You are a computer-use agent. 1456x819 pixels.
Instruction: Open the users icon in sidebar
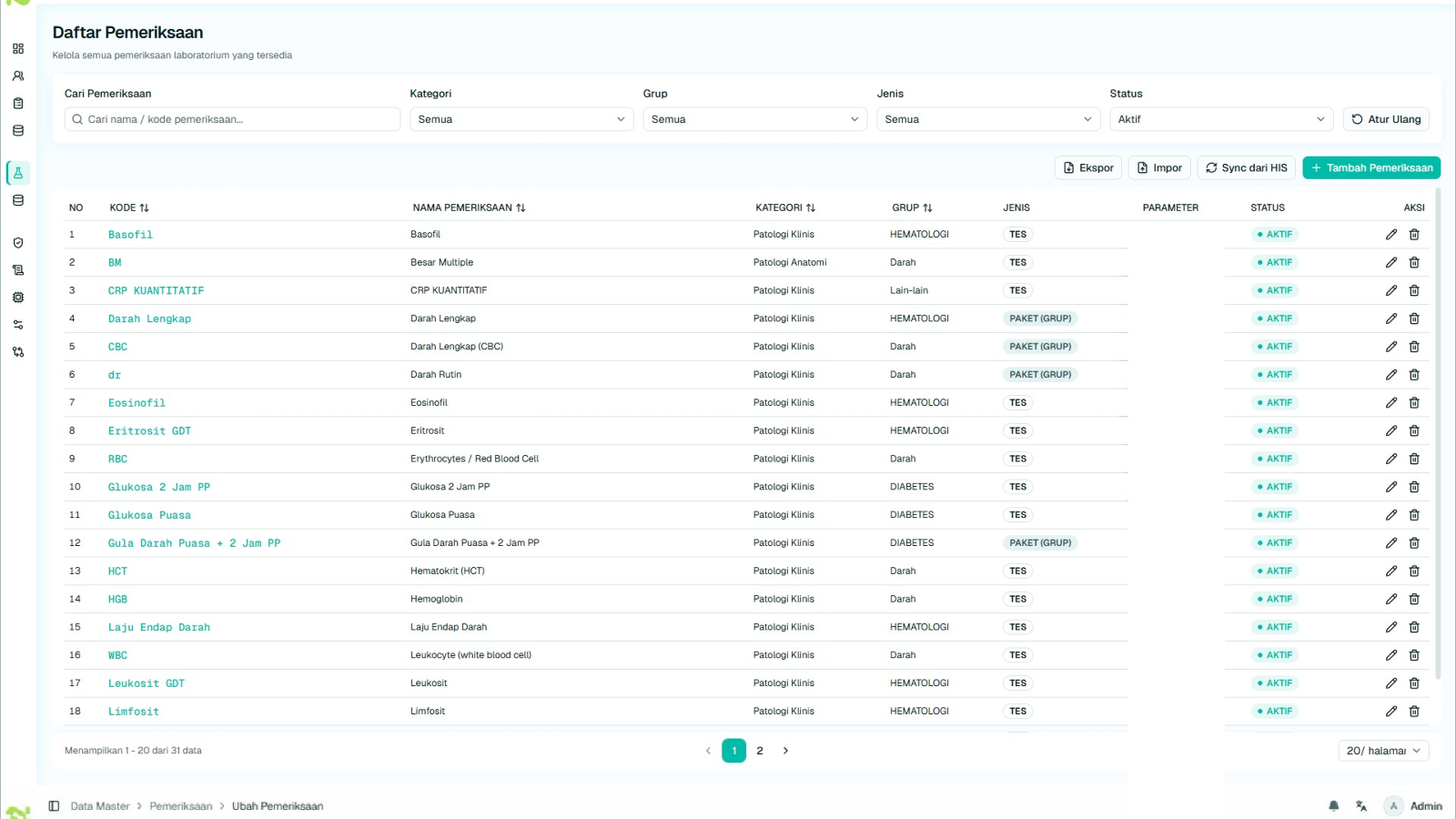[x=18, y=76]
